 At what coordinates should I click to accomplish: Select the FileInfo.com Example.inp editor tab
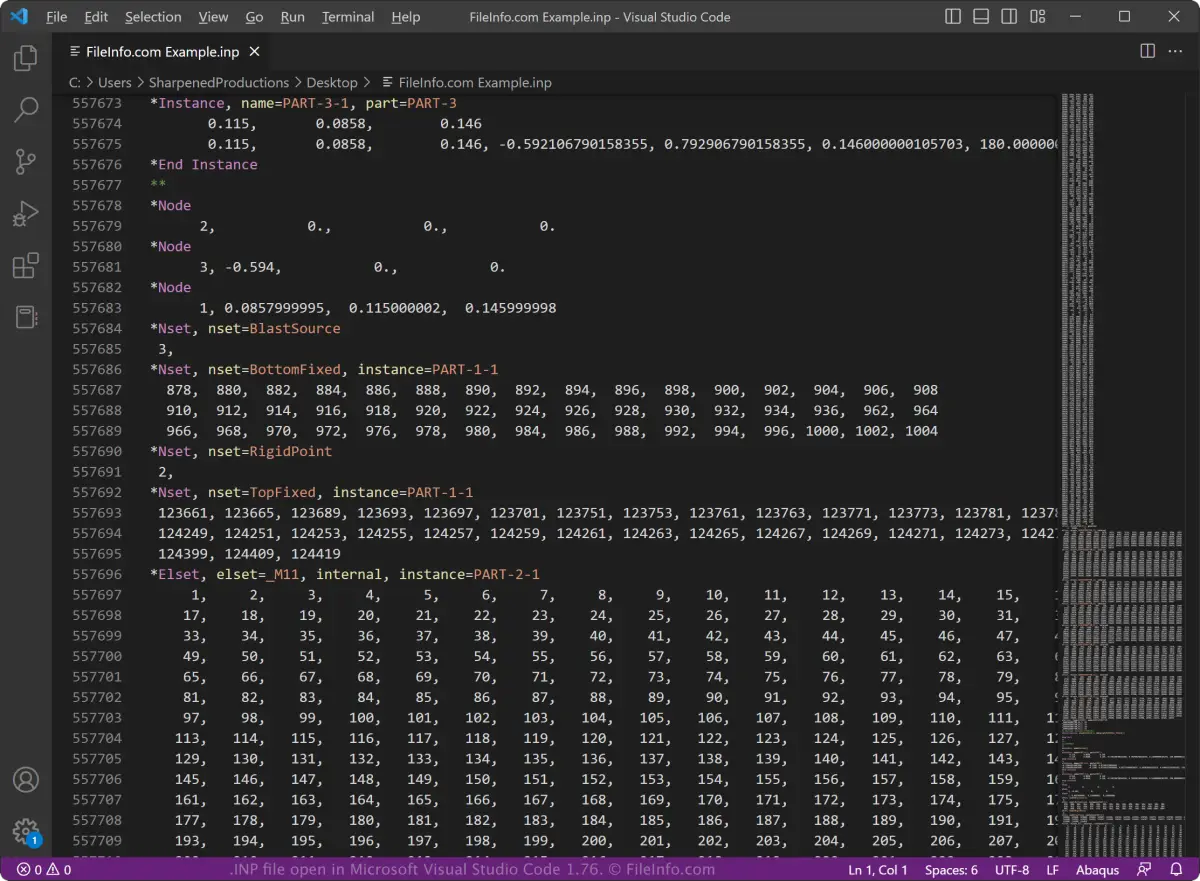(x=163, y=51)
